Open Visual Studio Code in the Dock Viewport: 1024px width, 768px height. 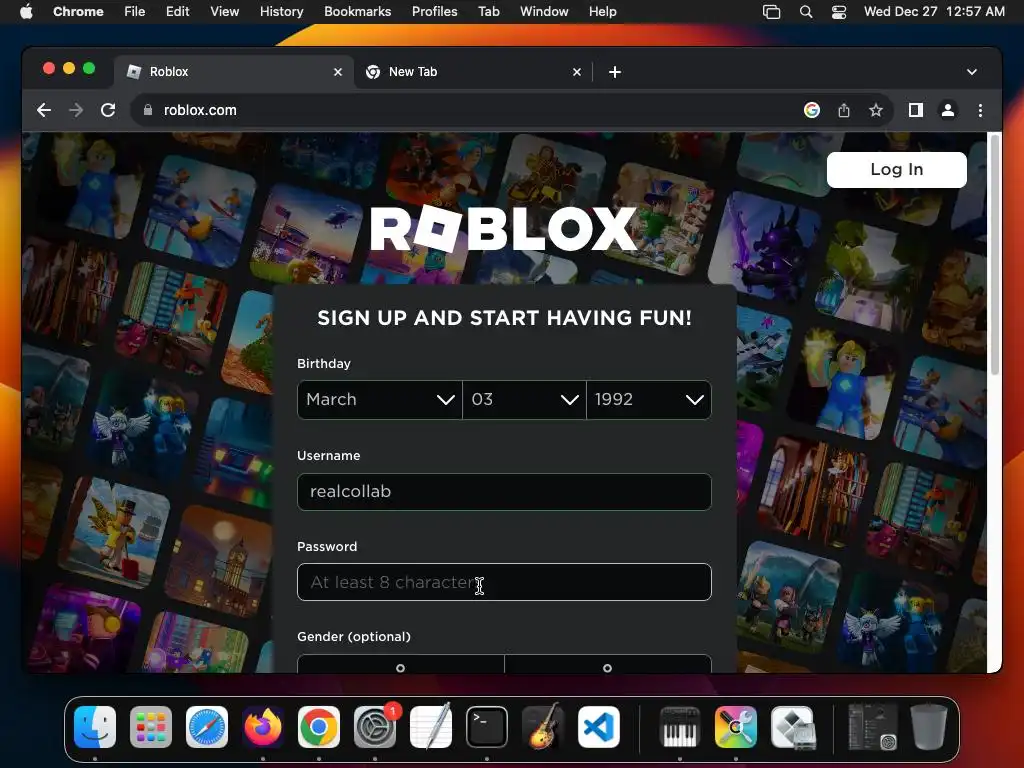coord(599,727)
